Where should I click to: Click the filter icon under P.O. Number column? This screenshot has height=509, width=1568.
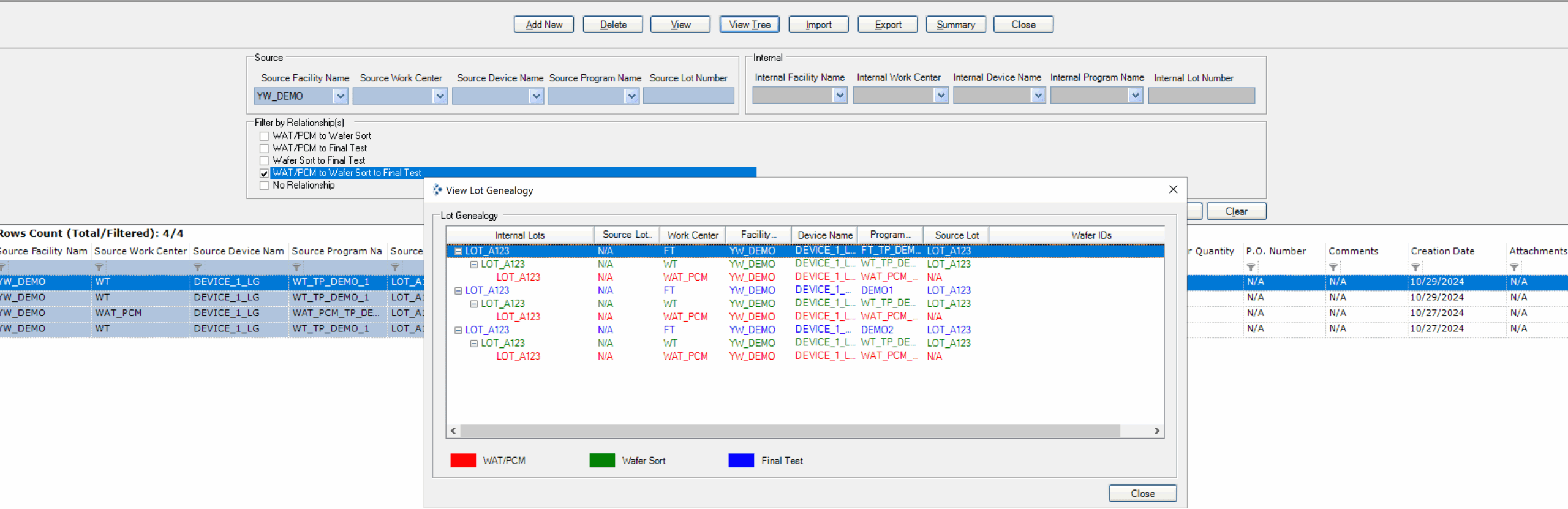point(1251,268)
